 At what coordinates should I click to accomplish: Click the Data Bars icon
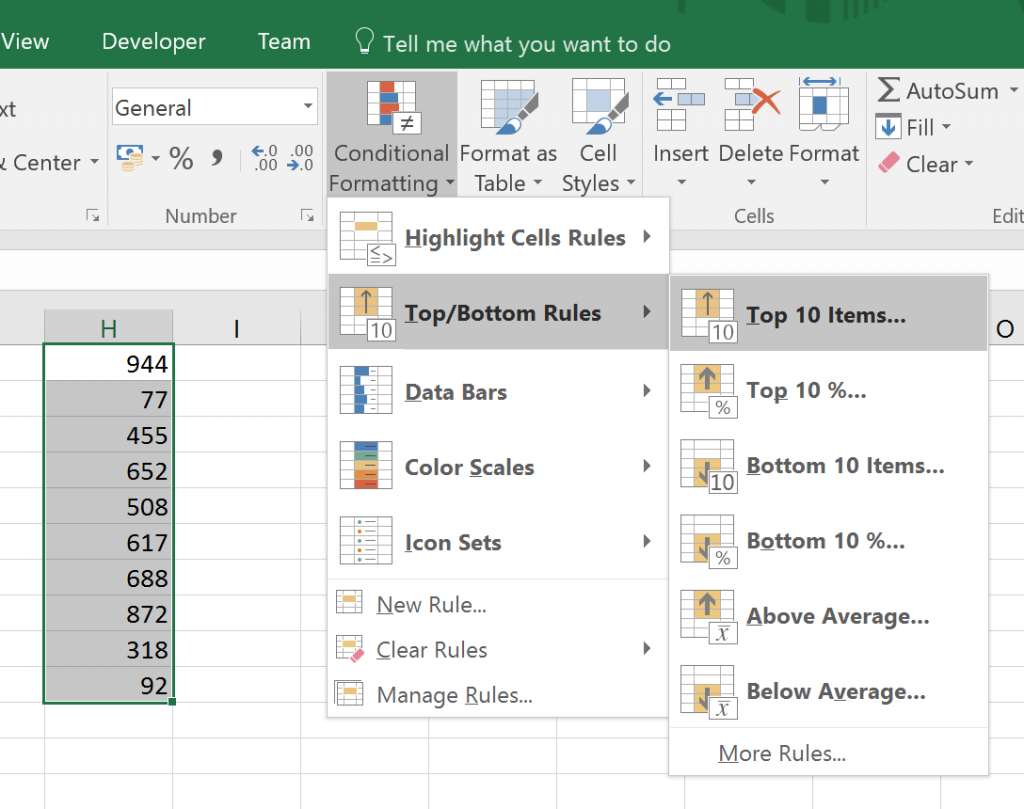(366, 390)
